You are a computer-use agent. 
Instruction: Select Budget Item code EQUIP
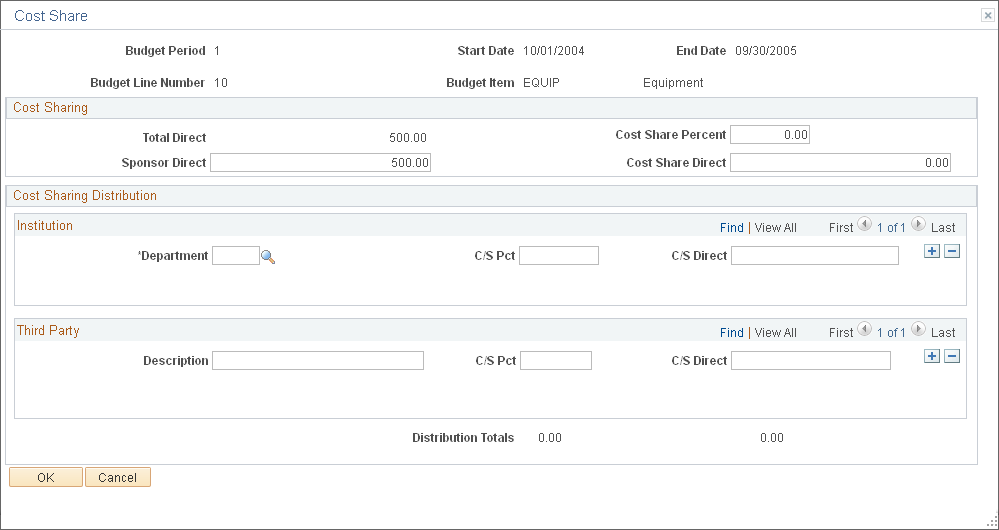pos(542,83)
